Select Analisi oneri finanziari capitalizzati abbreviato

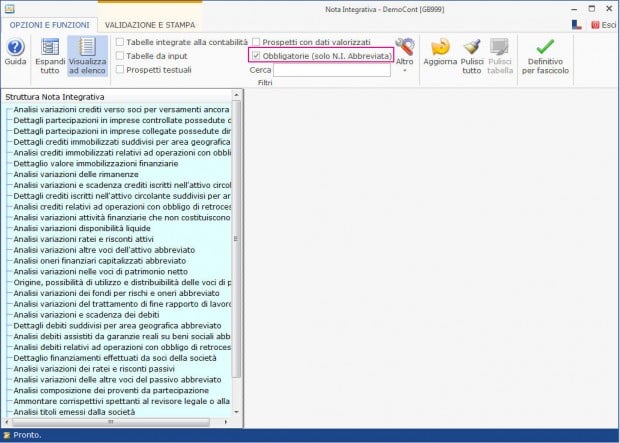100,261
